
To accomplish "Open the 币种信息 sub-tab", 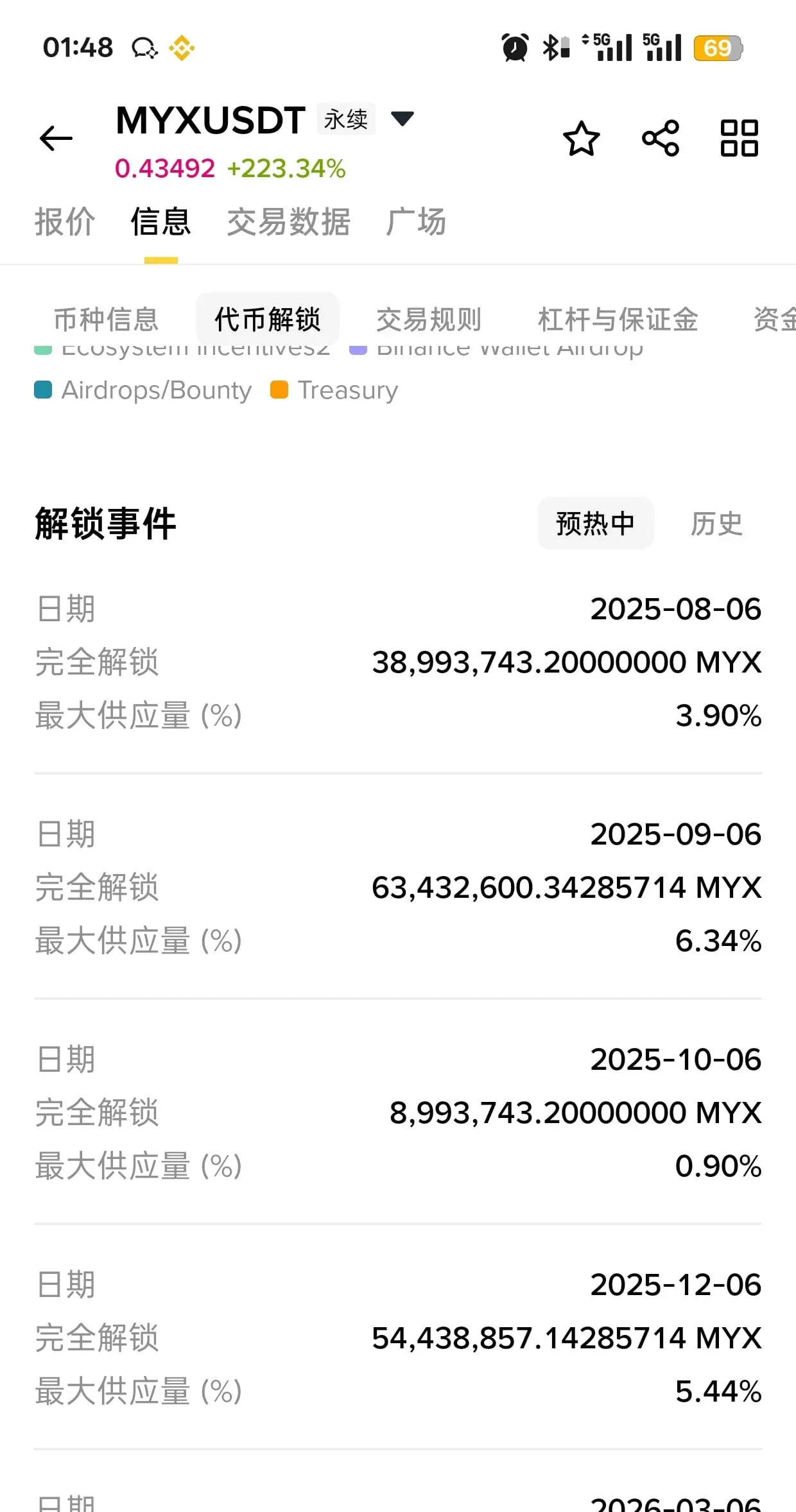I will click(106, 320).
